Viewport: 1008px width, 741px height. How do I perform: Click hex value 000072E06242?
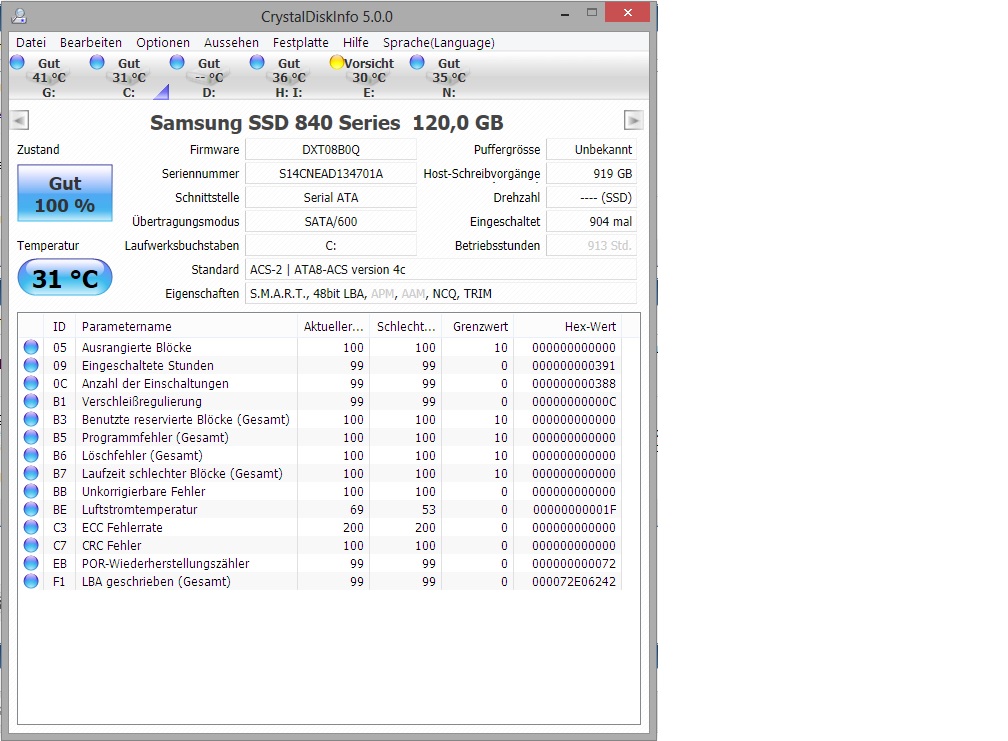(x=573, y=581)
